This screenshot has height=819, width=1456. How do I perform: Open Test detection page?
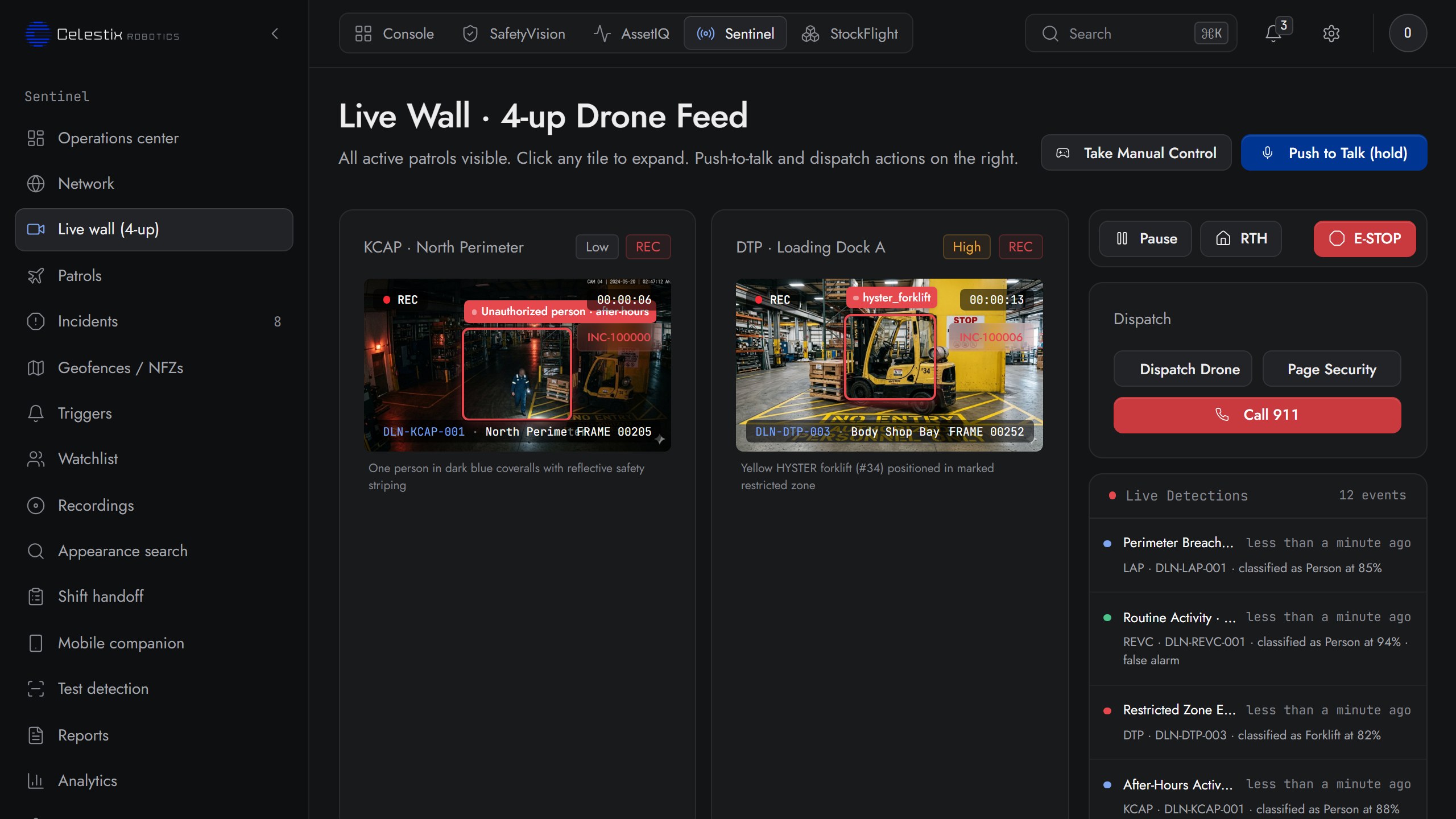point(154,689)
